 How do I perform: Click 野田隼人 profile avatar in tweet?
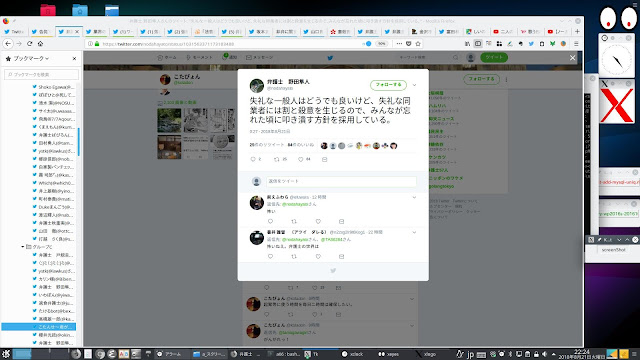pos(257,86)
